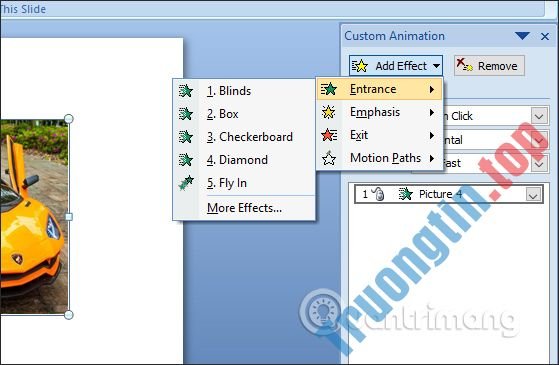Expand the Start 'On Click' dropdown arrow
This screenshot has width=559, height=365.
[x=539, y=116]
